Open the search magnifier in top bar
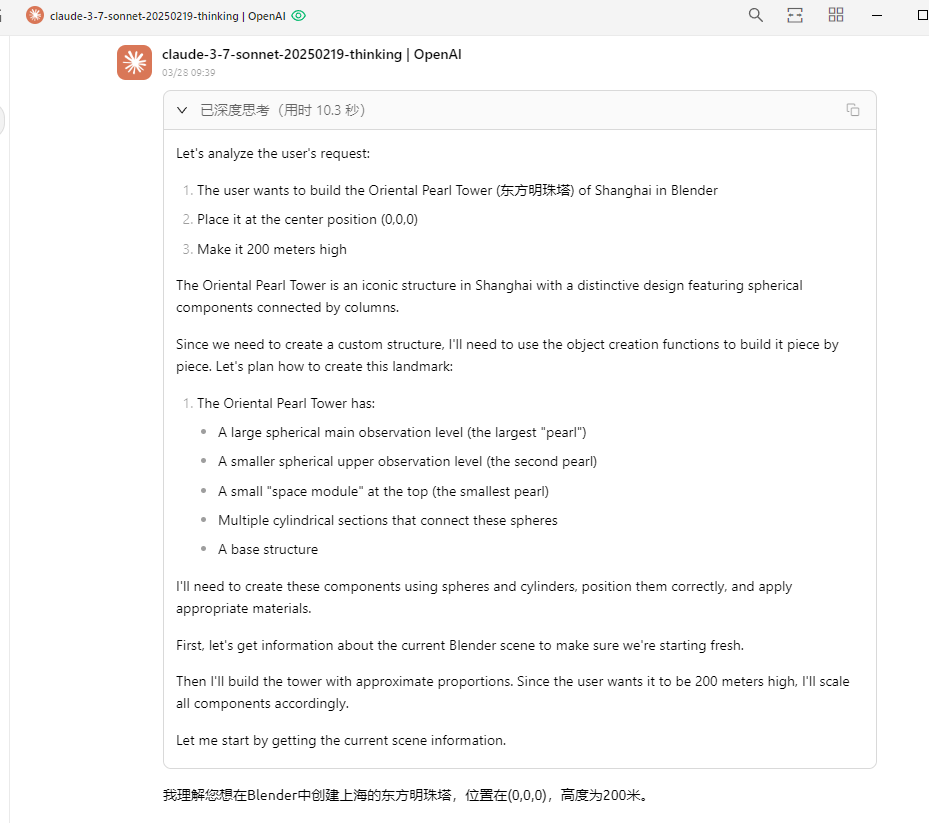The height and width of the screenshot is (823, 929). [x=755, y=15]
